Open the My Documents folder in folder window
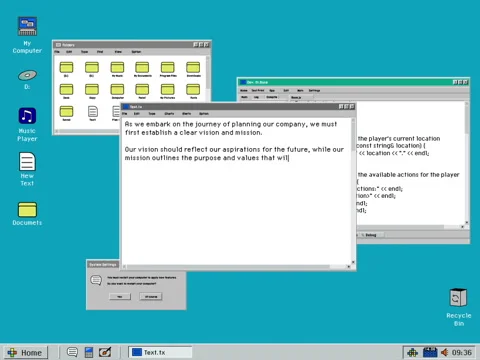Image resolution: width=480 pixels, height=360 pixels. [x=142, y=69]
